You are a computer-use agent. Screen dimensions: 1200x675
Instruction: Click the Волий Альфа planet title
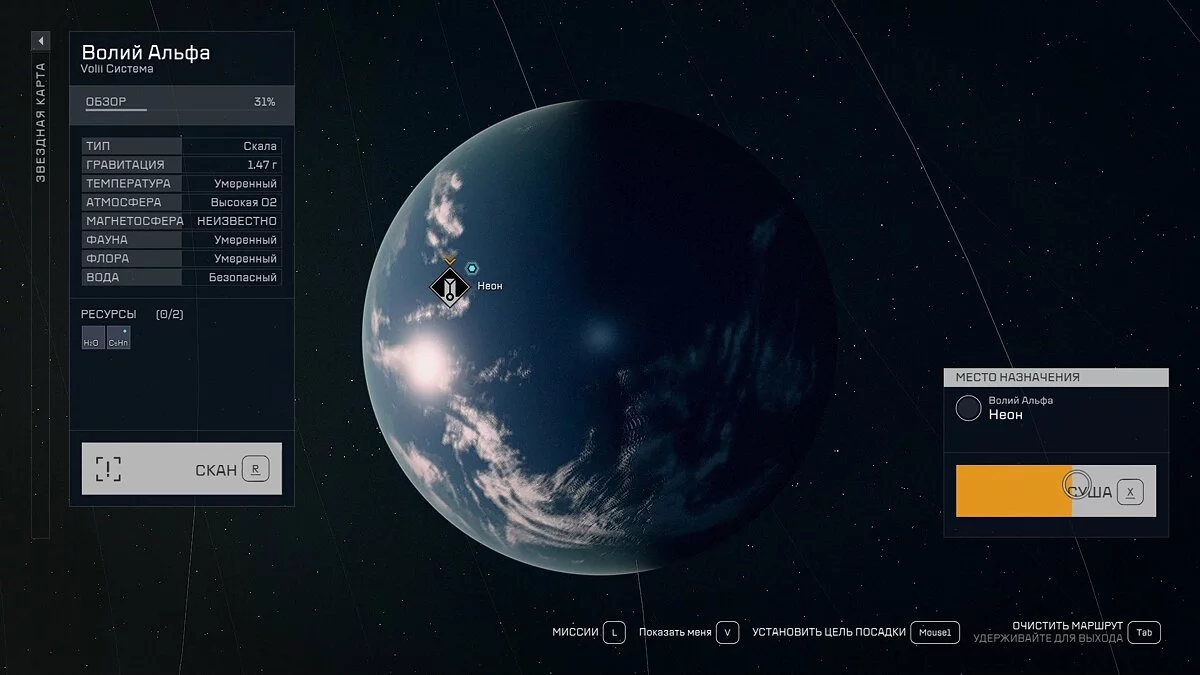[x=146, y=52]
